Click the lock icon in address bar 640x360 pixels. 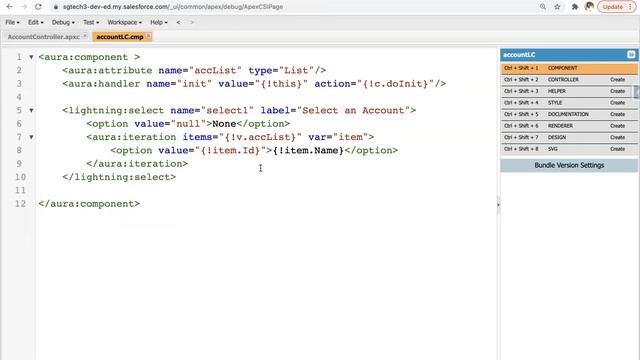pos(56,7)
